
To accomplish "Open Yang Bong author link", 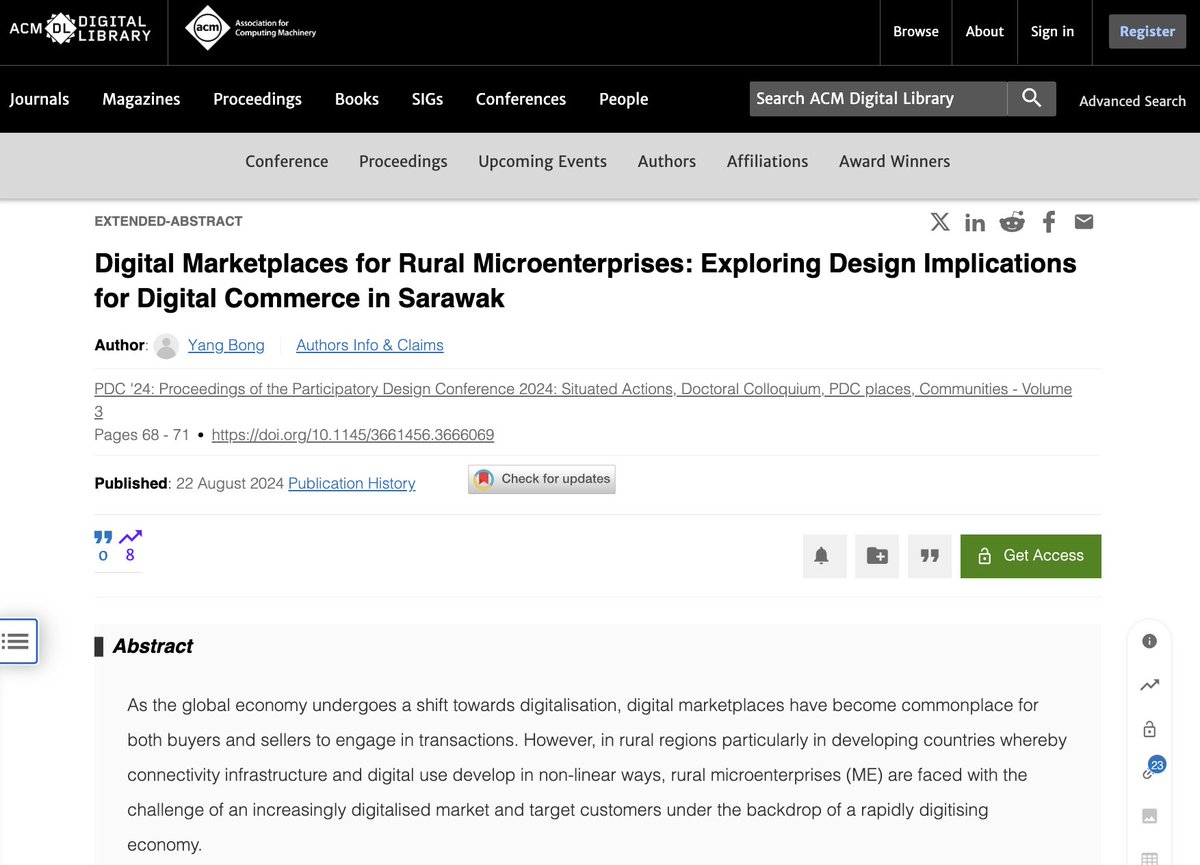I will pos(226,345).
